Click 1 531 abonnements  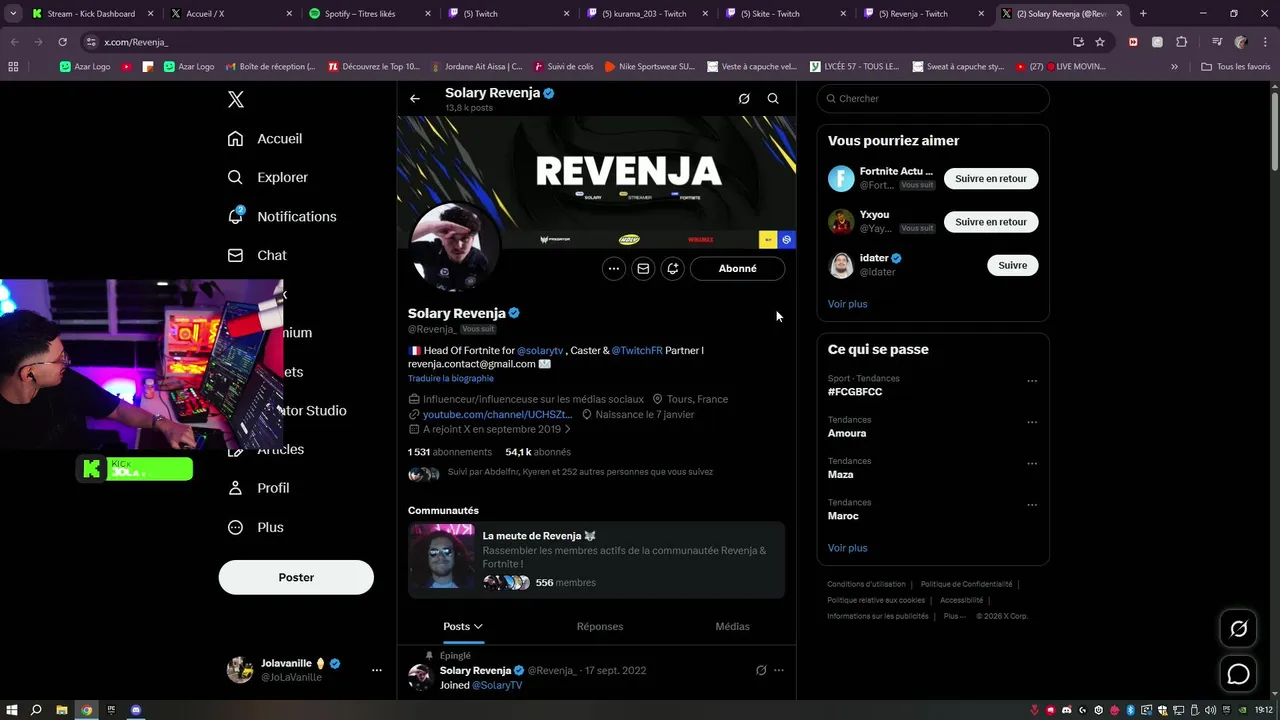coord(450,452)
